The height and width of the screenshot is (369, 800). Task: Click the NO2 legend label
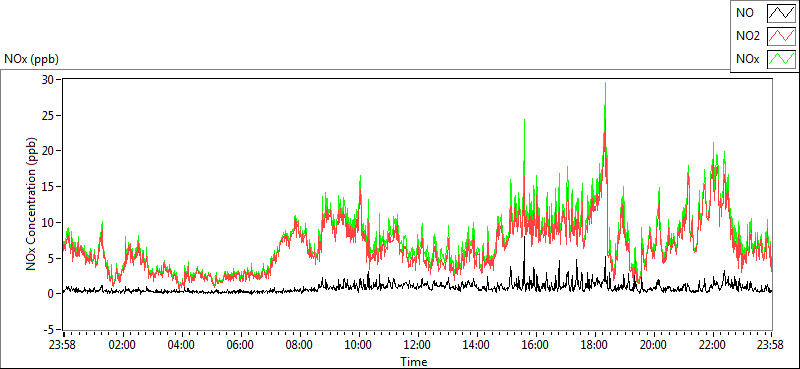tap(747, 37)
